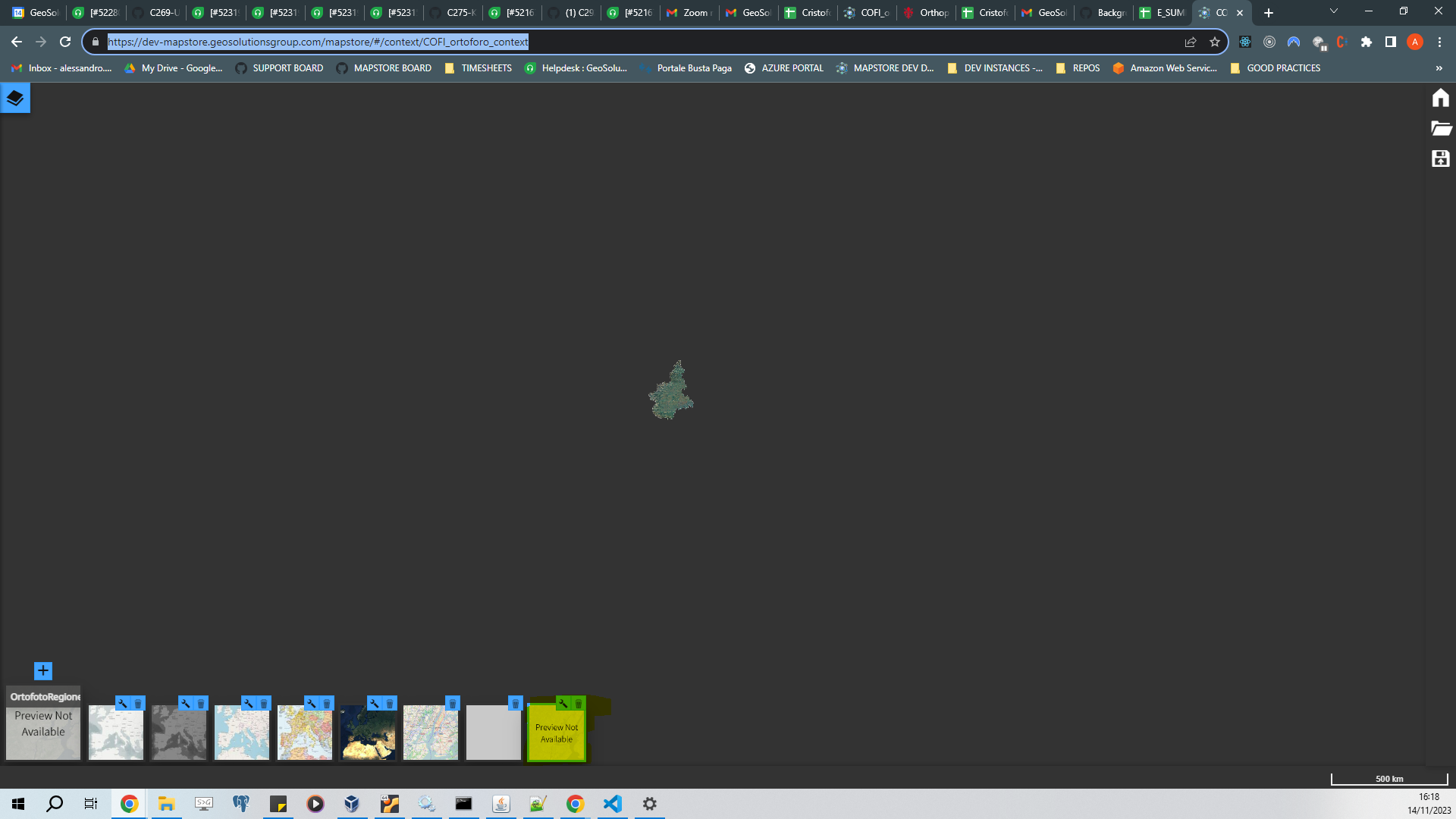The image size is (1456, 819).
Task: Delete the dark gray map background
Action: (200, 703)
